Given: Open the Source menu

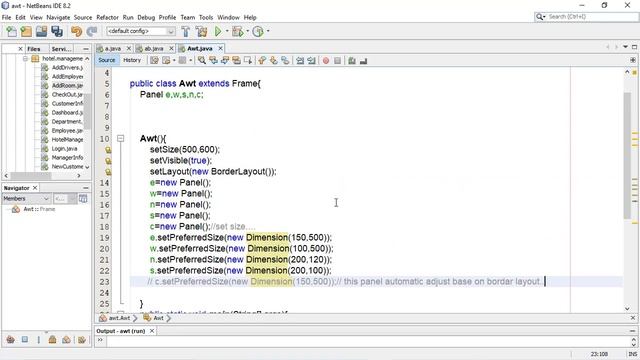Looking at the screenshot, I should (83, 18).
